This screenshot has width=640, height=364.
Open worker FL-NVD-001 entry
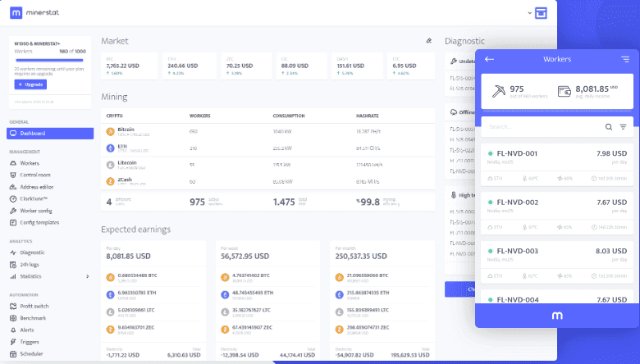[x=557, y=165]
